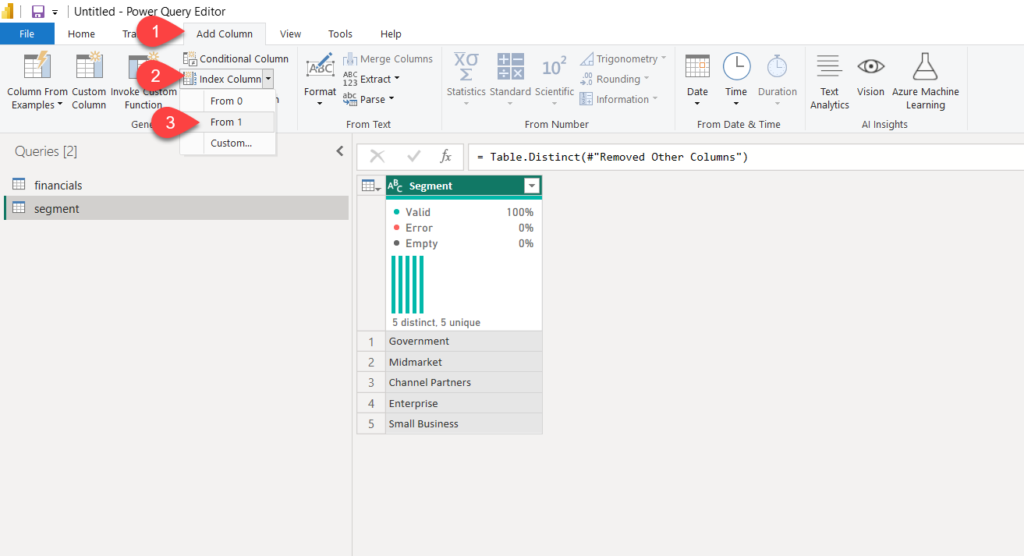
Task: Open Custom Column tool
Action: point(89,81)
